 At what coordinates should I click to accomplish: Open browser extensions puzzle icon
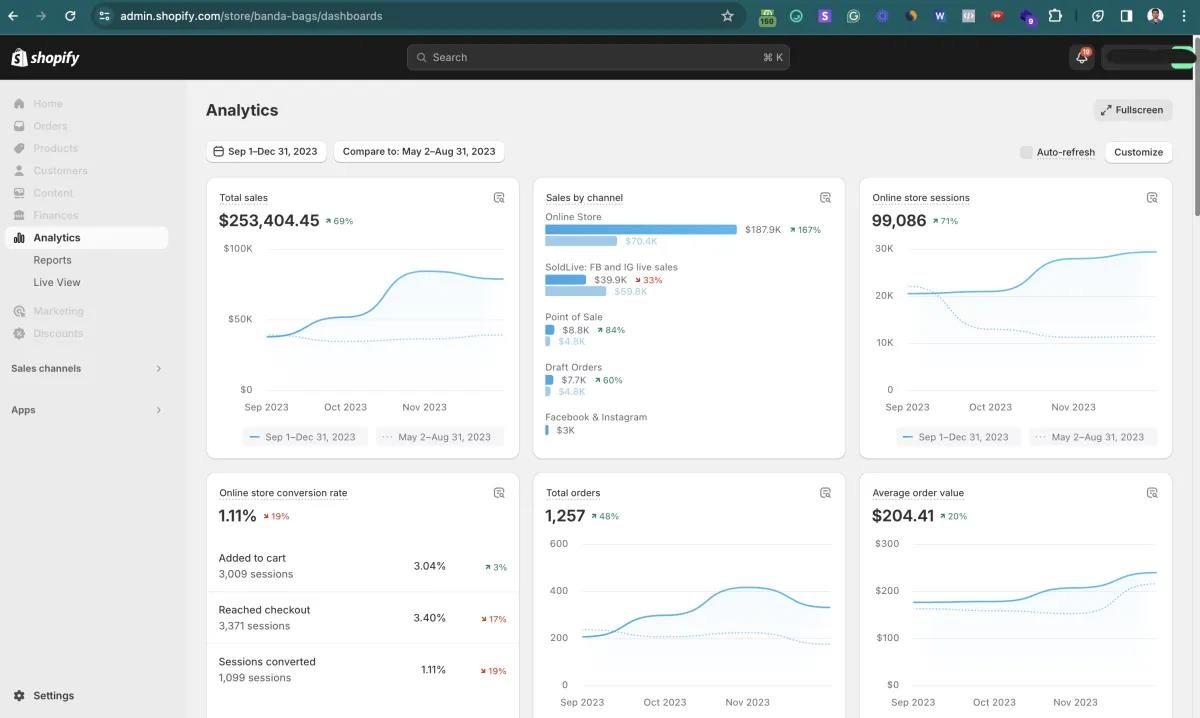click(x=1055, y=16)
